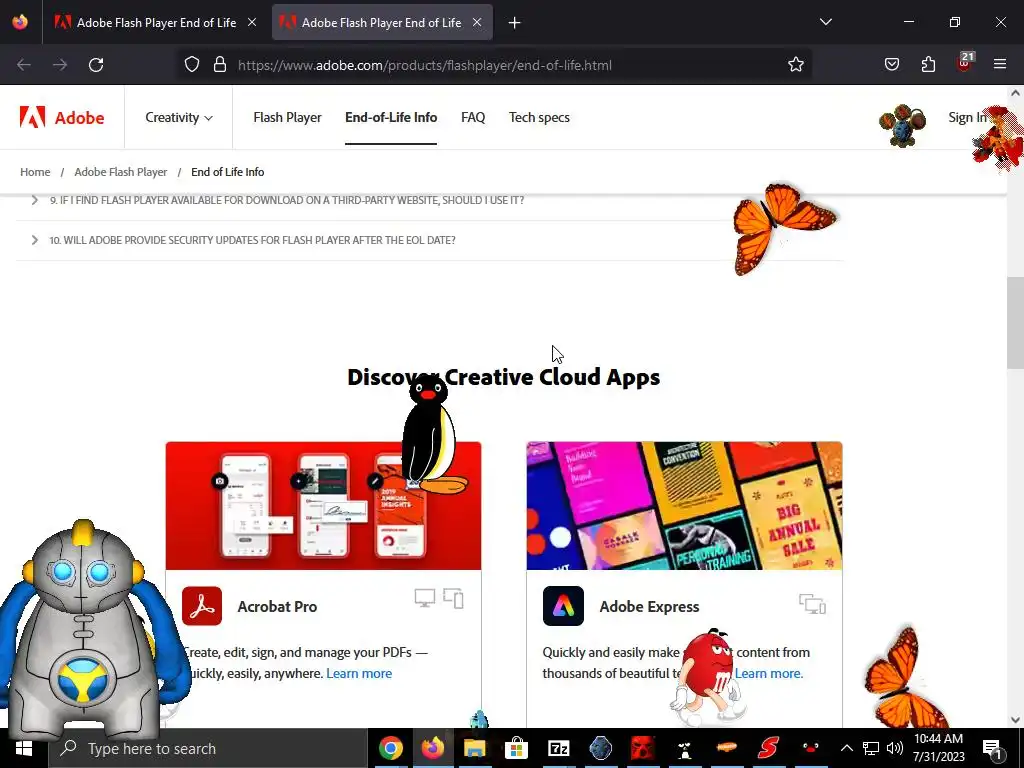The image size is (1024, 768).
Task: Click the browser forward arrow
Action: click(60, 65)
